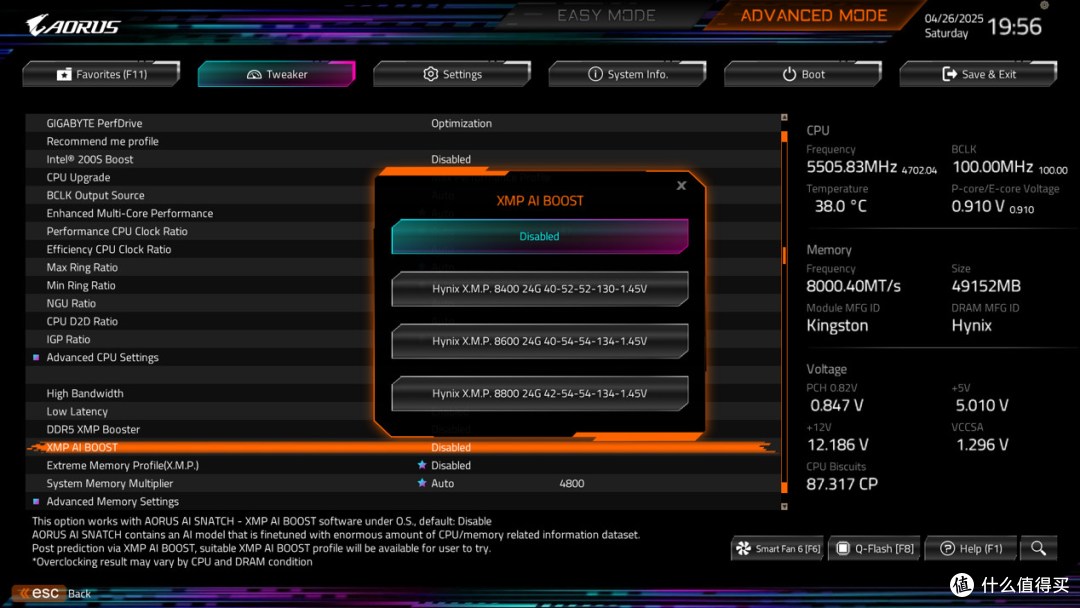Open Q-Flash [F8] utility

875,548
